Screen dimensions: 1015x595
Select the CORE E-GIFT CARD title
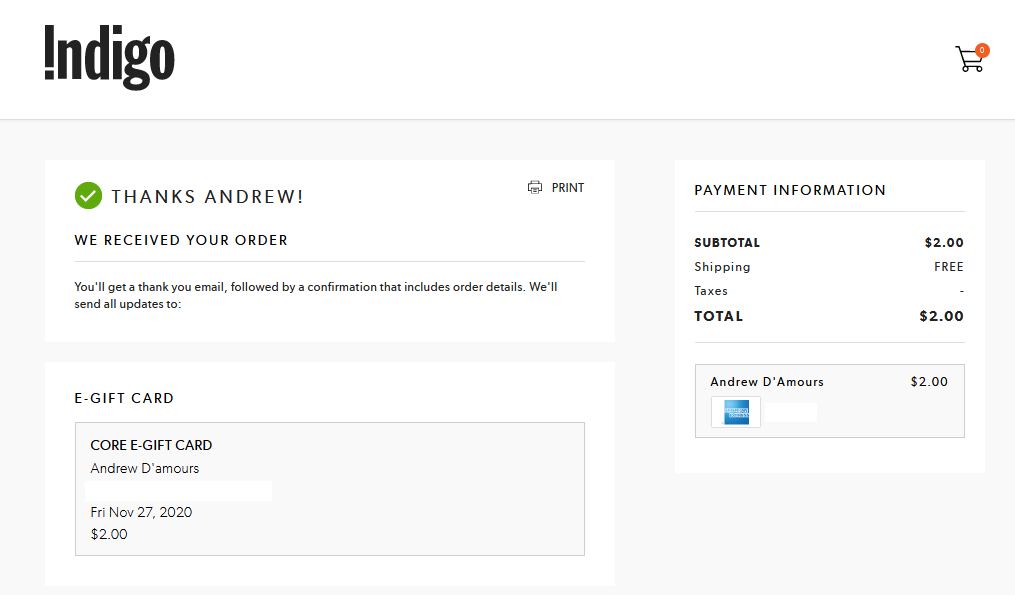pyautogui.click(x=151, y=445)
